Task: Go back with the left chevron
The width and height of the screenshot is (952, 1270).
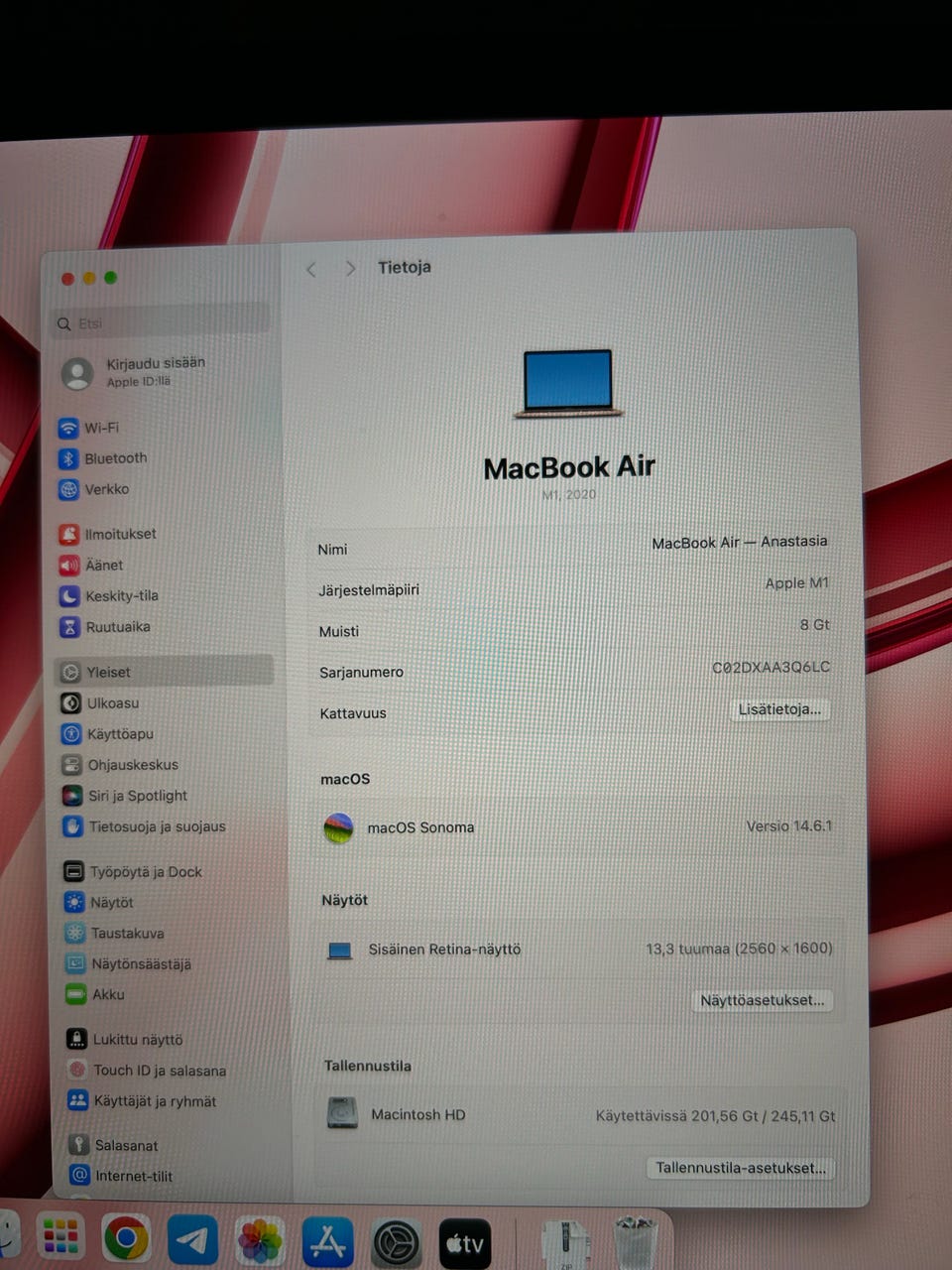Action: [x=311, y=269]
